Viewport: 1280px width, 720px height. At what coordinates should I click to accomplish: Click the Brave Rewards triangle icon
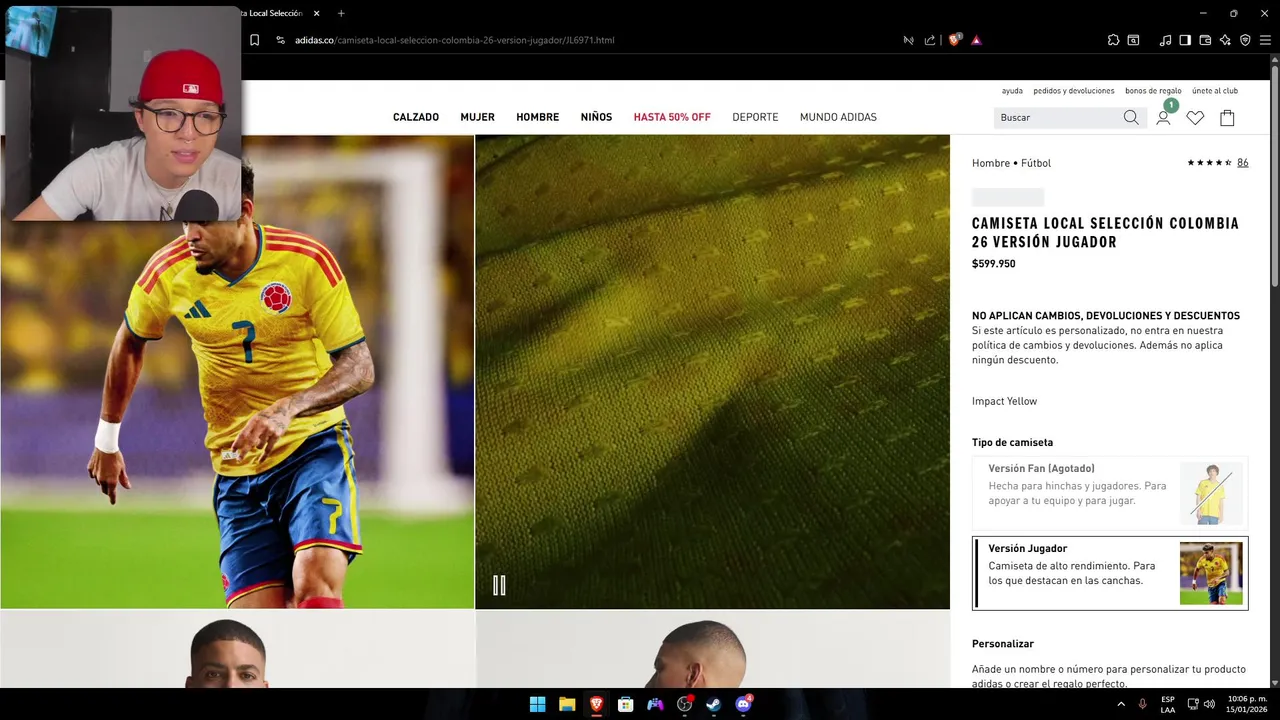click(976, 40)
